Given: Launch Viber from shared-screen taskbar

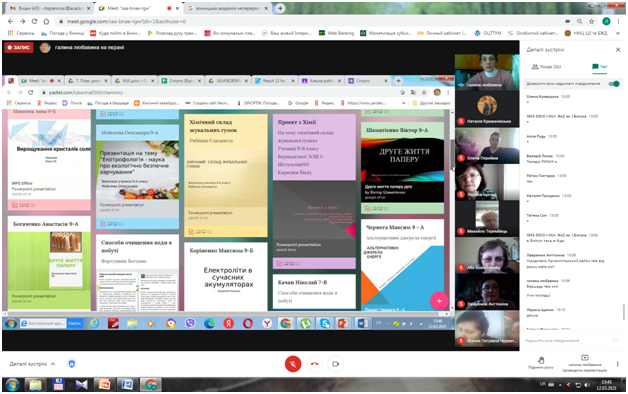Looking at the screenshot, I should point(190,323).
